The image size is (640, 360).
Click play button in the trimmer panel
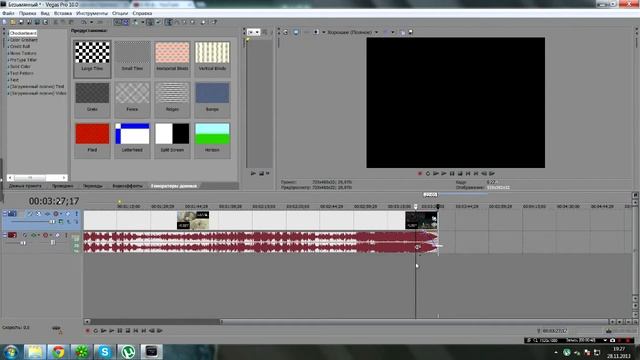253,173
